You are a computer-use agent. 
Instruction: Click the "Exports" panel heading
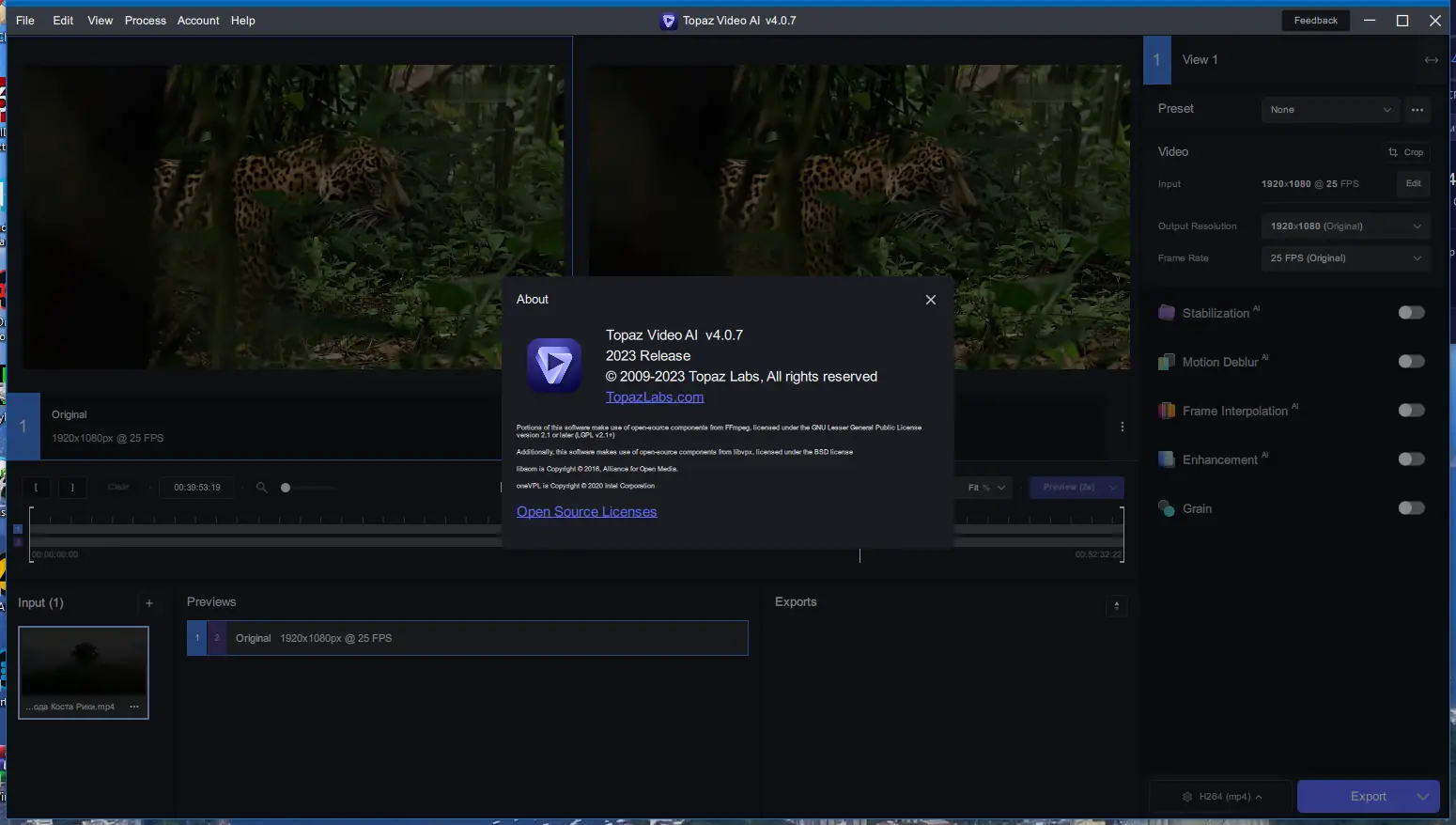point(796,602)
